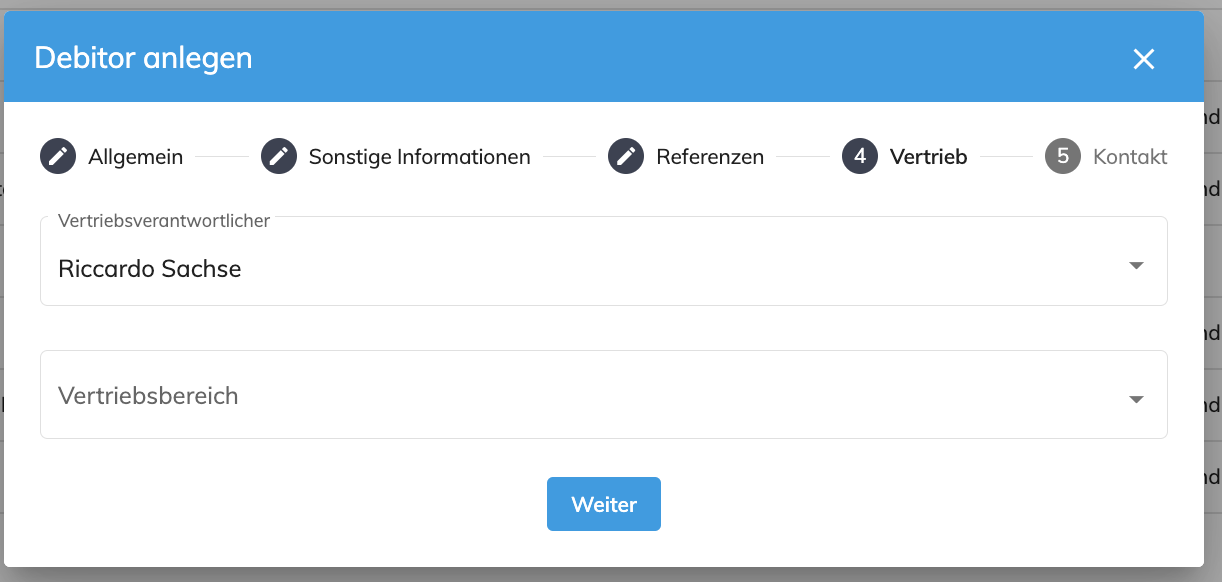Expand the Vertriebsverantwortlicher dropdown arrow
1222x582 pixels.
(x=1136, y=266)
